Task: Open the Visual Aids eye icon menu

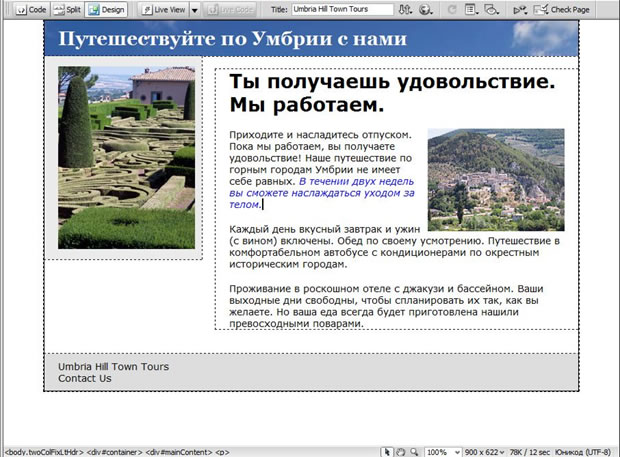Action: [491, 9]
